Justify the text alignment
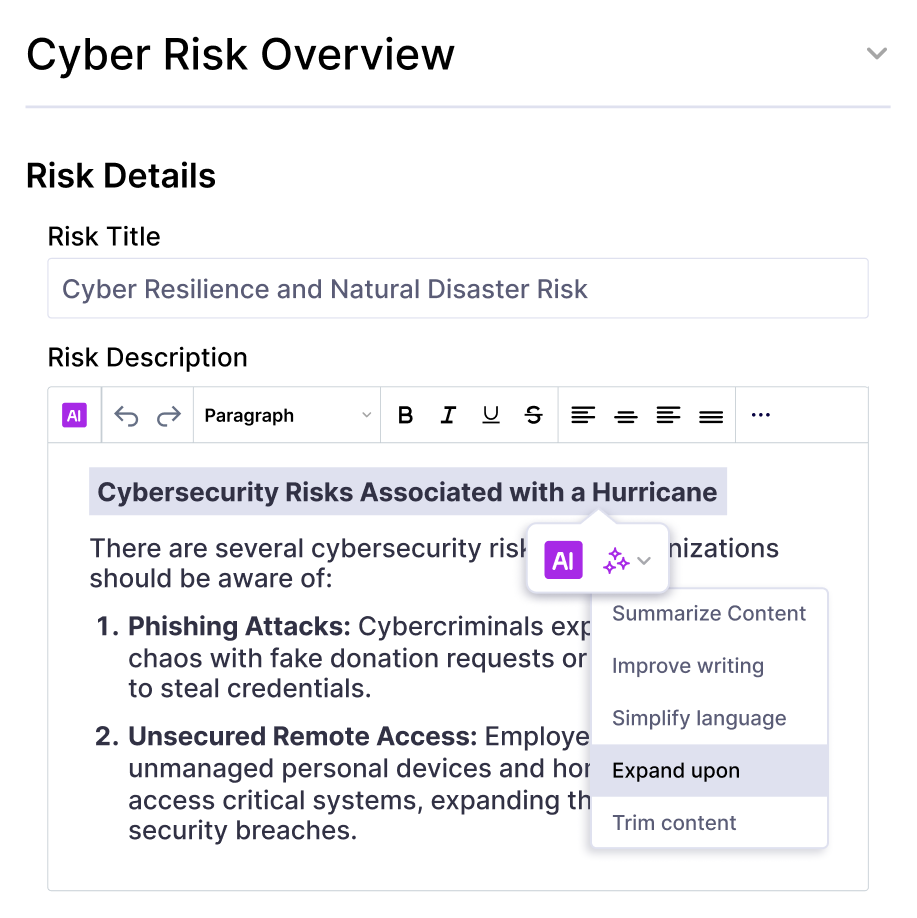This screenshot has height=918, width=917. (x=711, y=416)
